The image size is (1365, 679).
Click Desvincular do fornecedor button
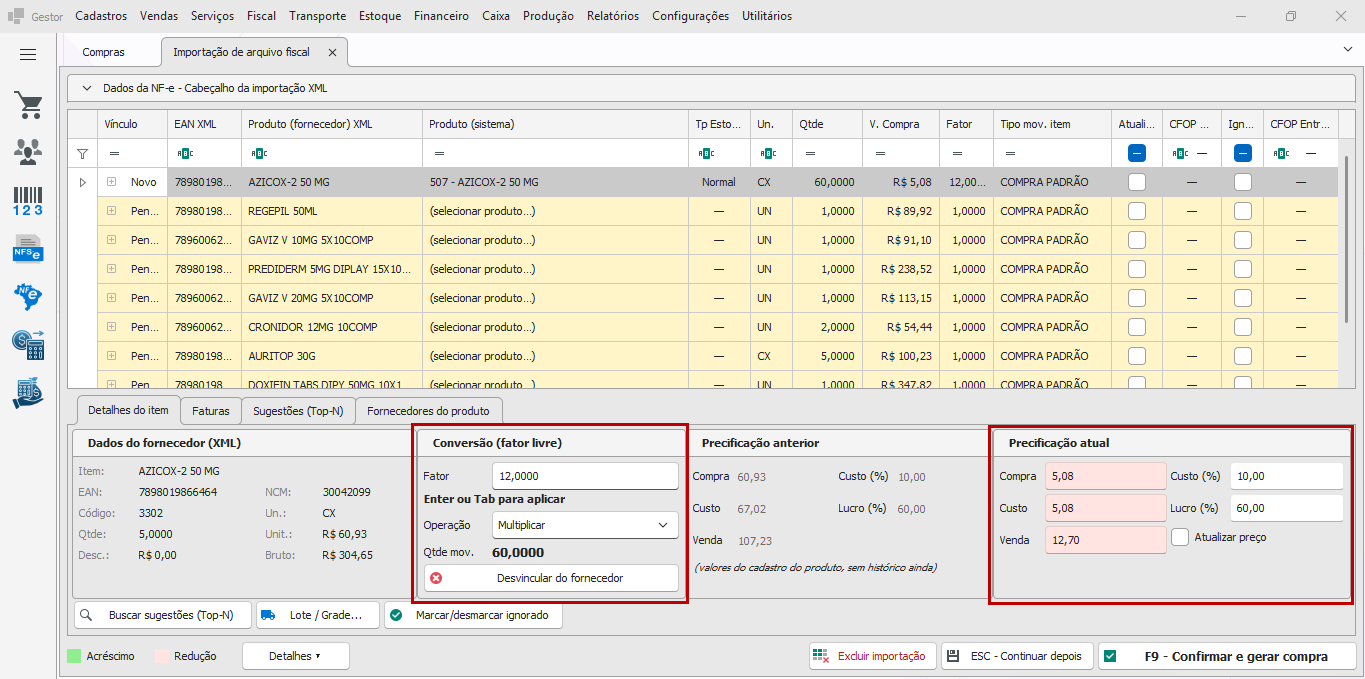(x=551, y=578)
